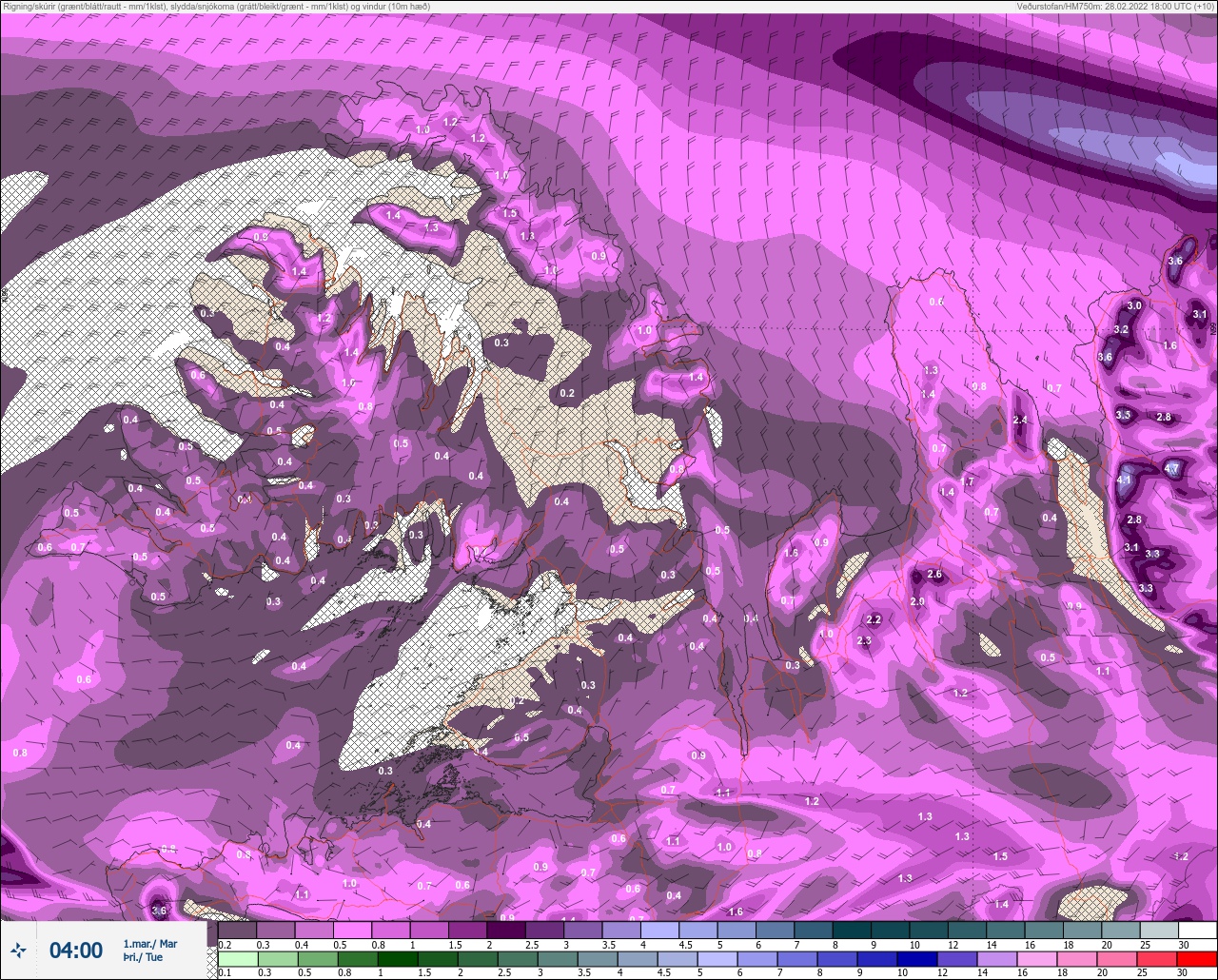
Task: Pick rain scale swatch between 0.5 and 0.8
Action: pos(318,959)
